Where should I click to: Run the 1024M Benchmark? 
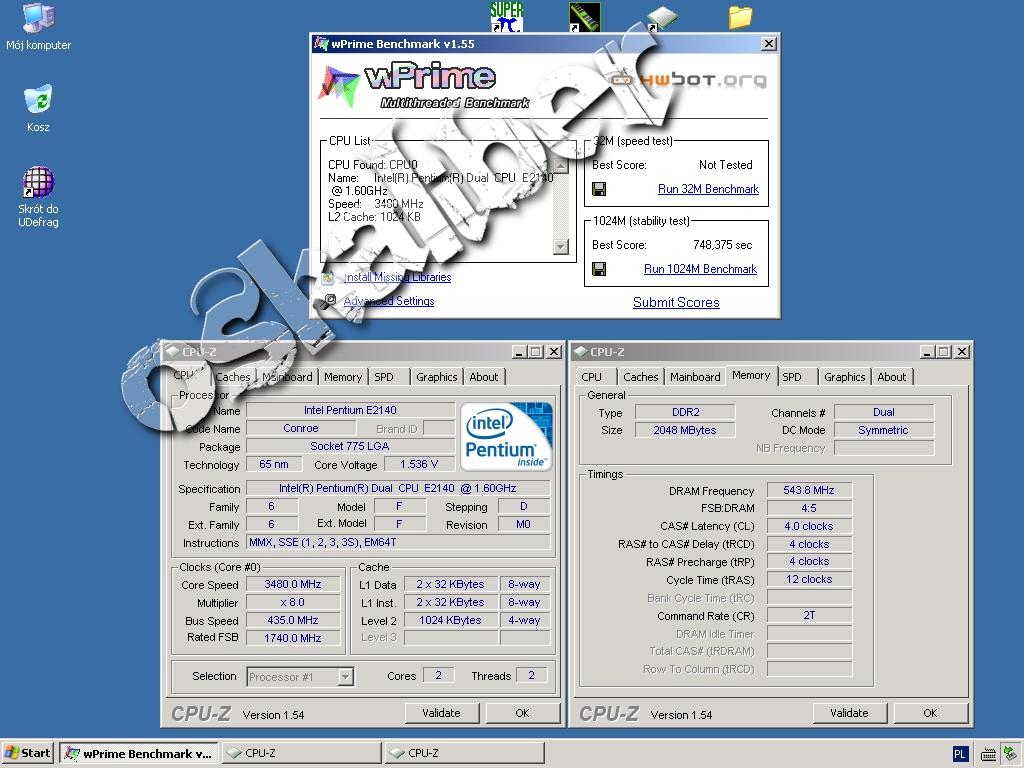click(x=700, y=268)
